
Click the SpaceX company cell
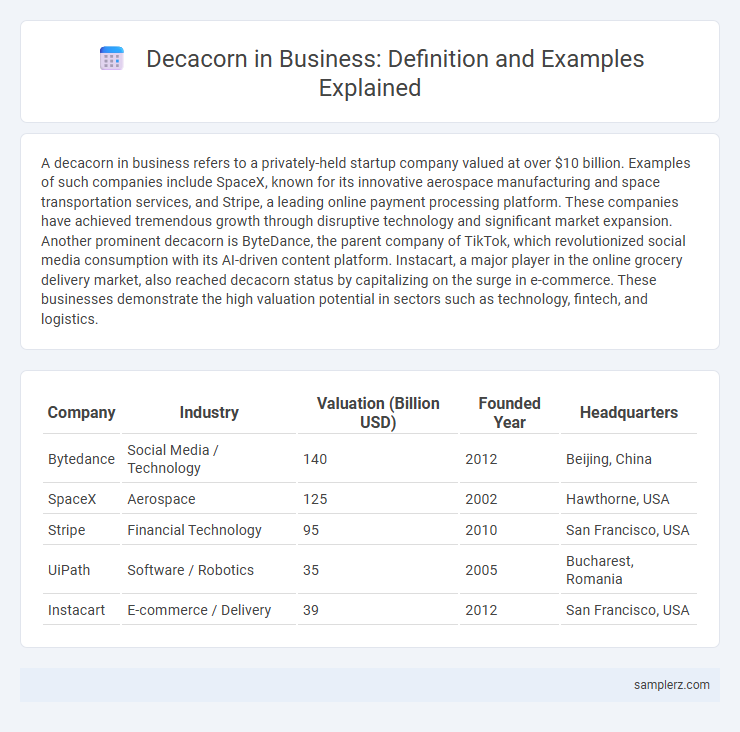click(x=81, y=499)
